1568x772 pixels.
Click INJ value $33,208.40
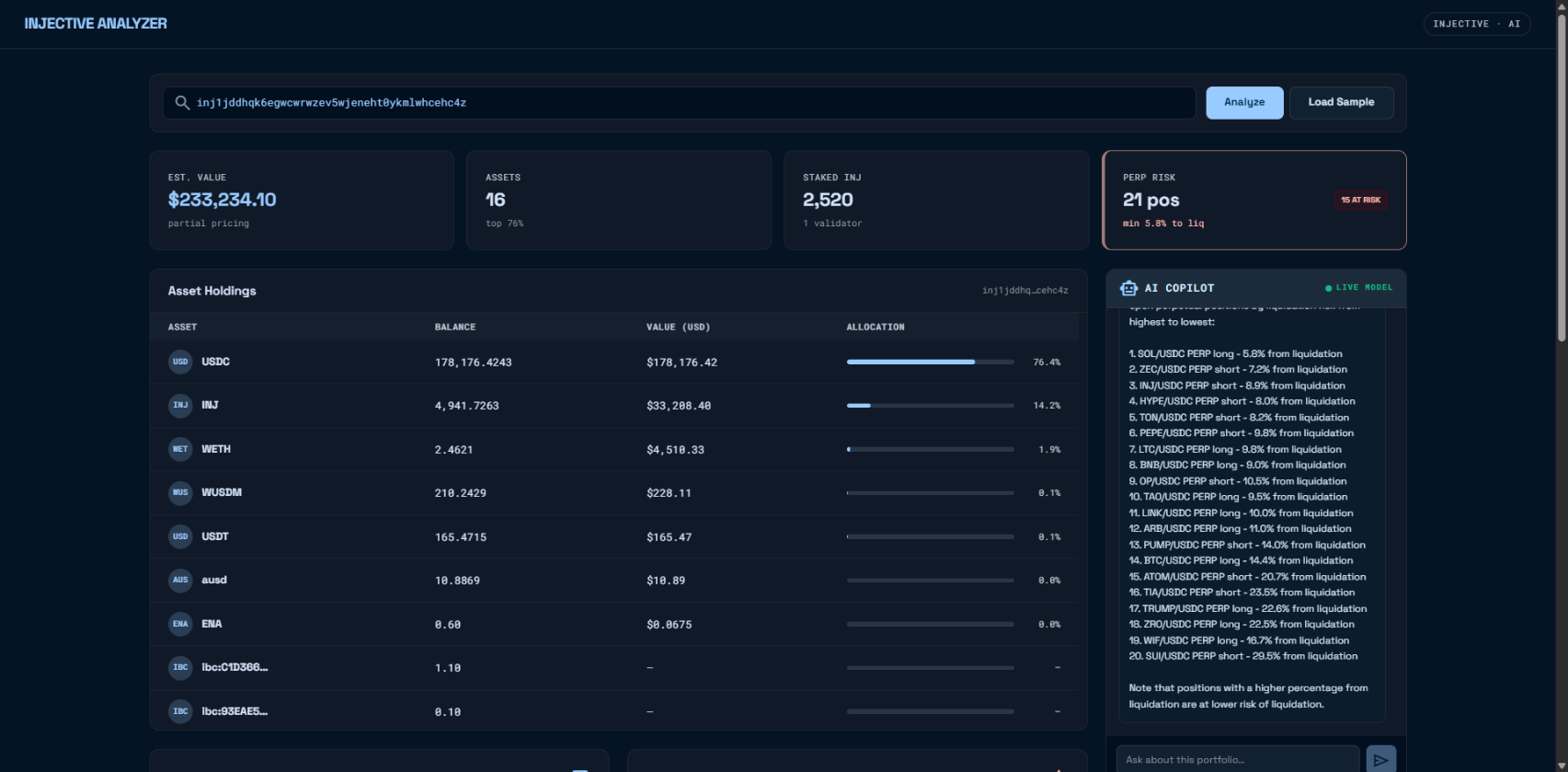point(679,406)
